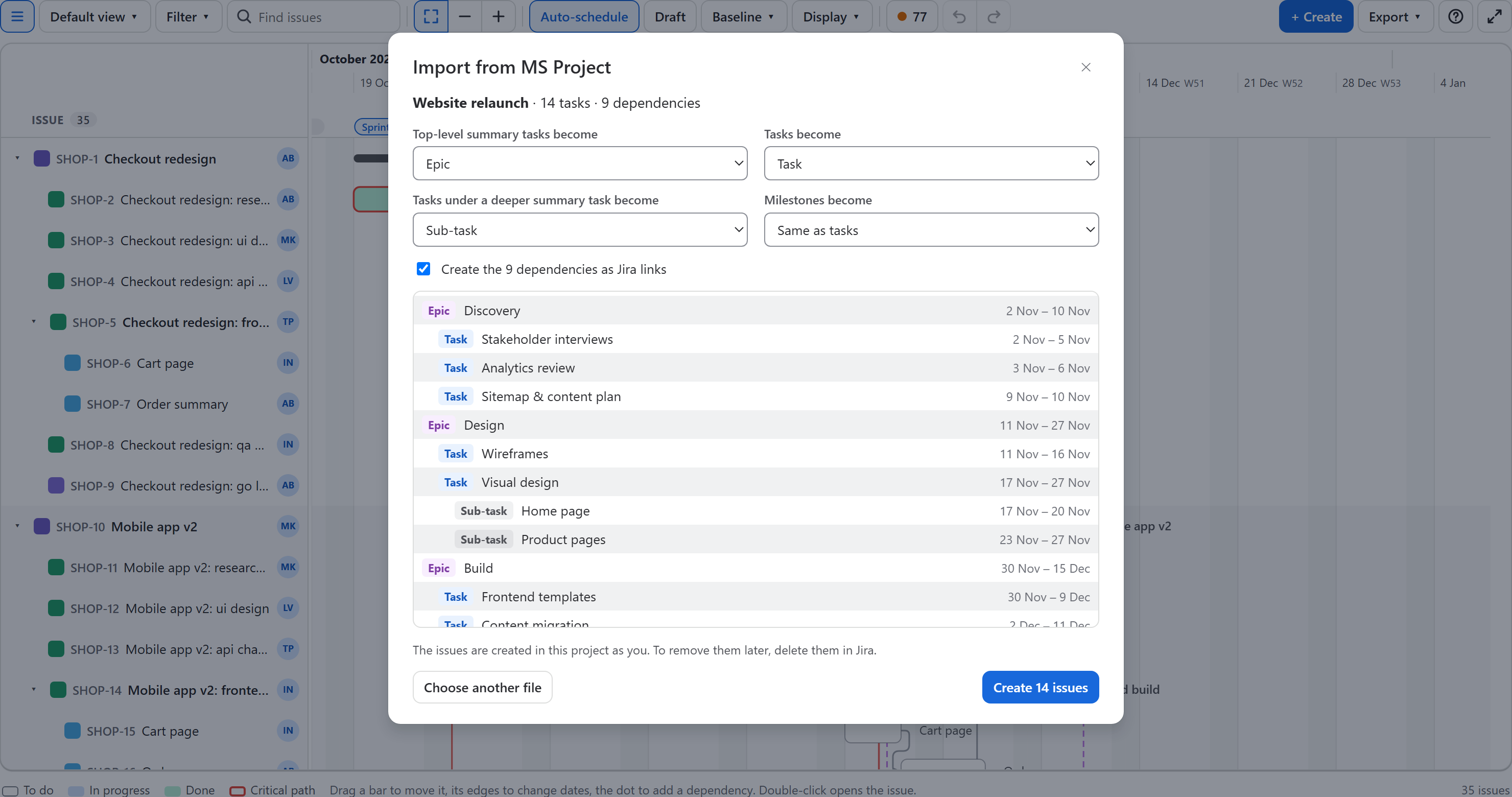Toggle Draft mode
The image size is (1512, 797).
point(670,16)
